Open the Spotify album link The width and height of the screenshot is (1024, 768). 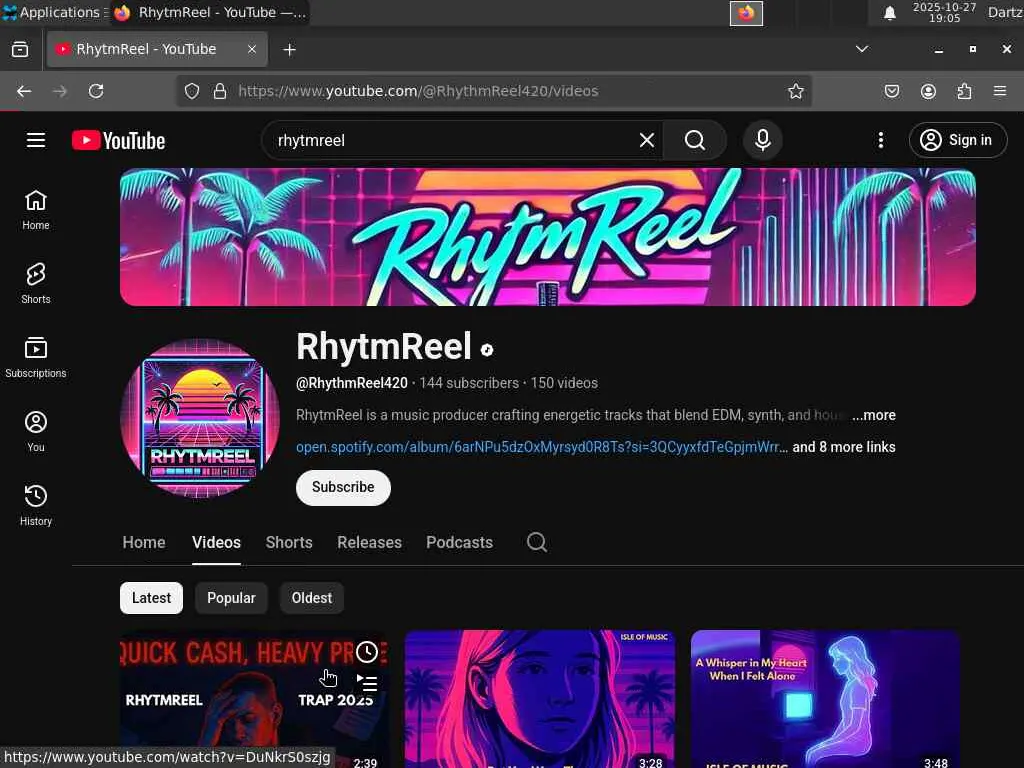(x=541, y=447)
